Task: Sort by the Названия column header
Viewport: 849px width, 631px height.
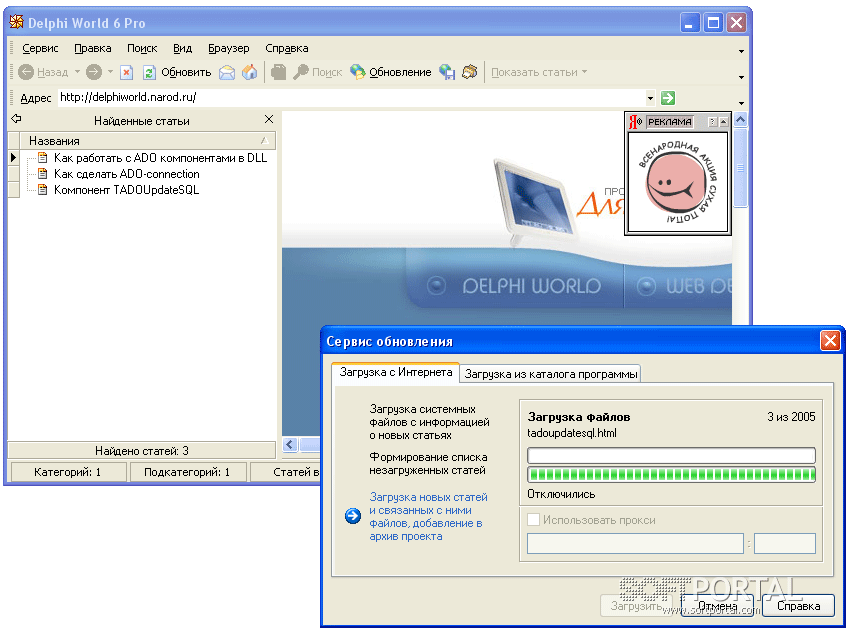Action: click(147, 141)
